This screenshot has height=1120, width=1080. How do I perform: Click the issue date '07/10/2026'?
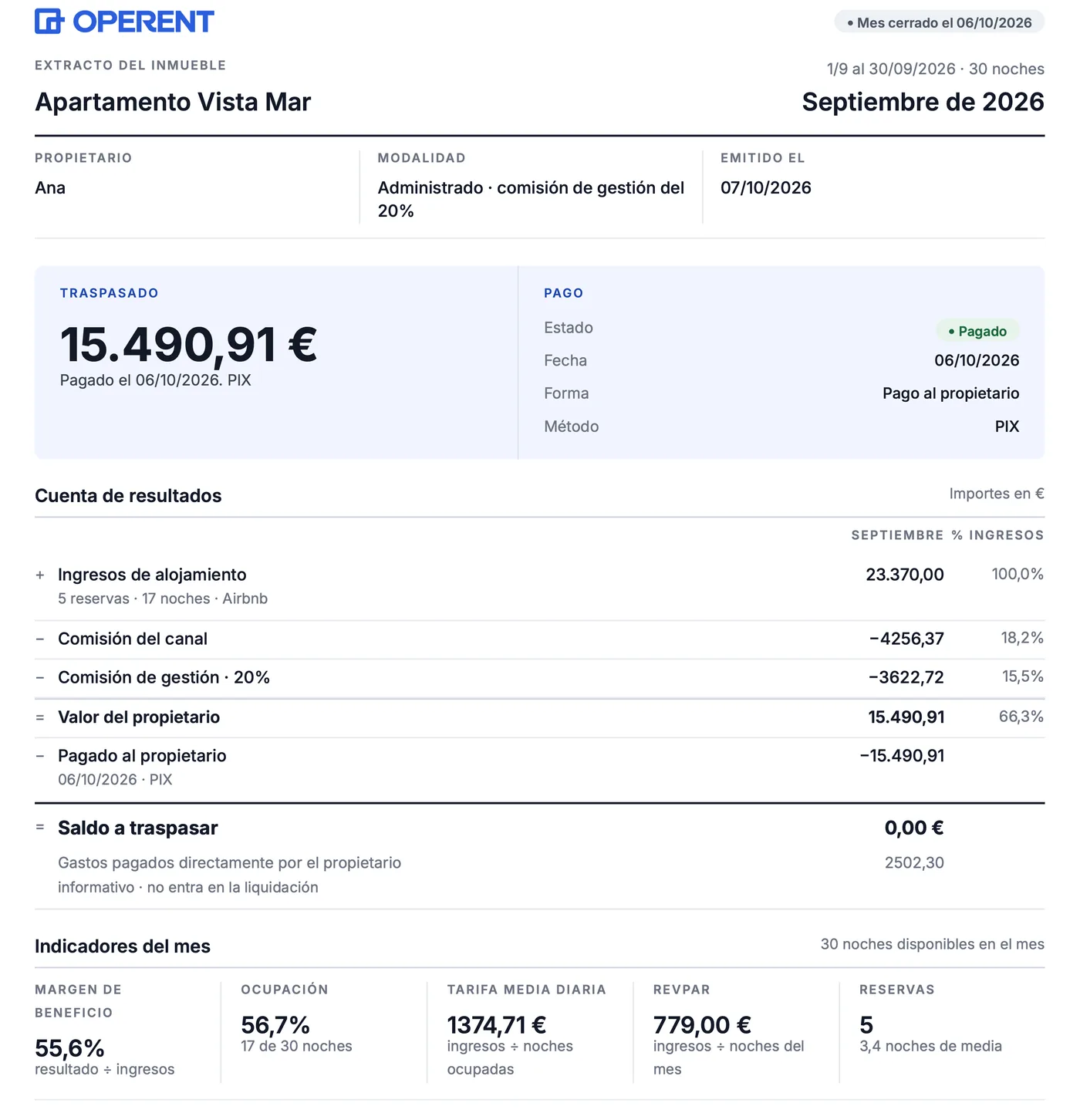[x=765, y=187]
